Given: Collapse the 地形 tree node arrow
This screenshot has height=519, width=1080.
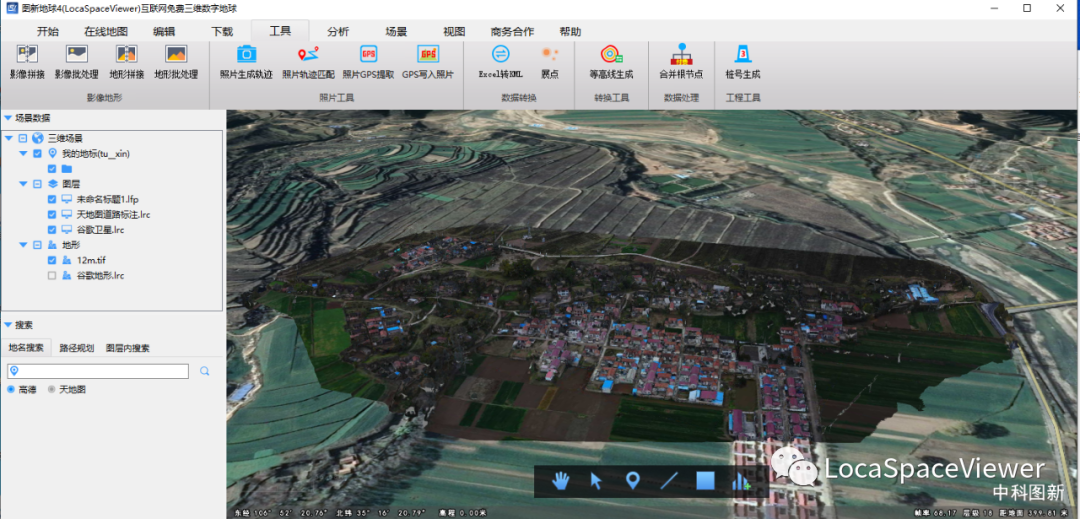Looking at the screenshot, I should click(x=23, y=245).
